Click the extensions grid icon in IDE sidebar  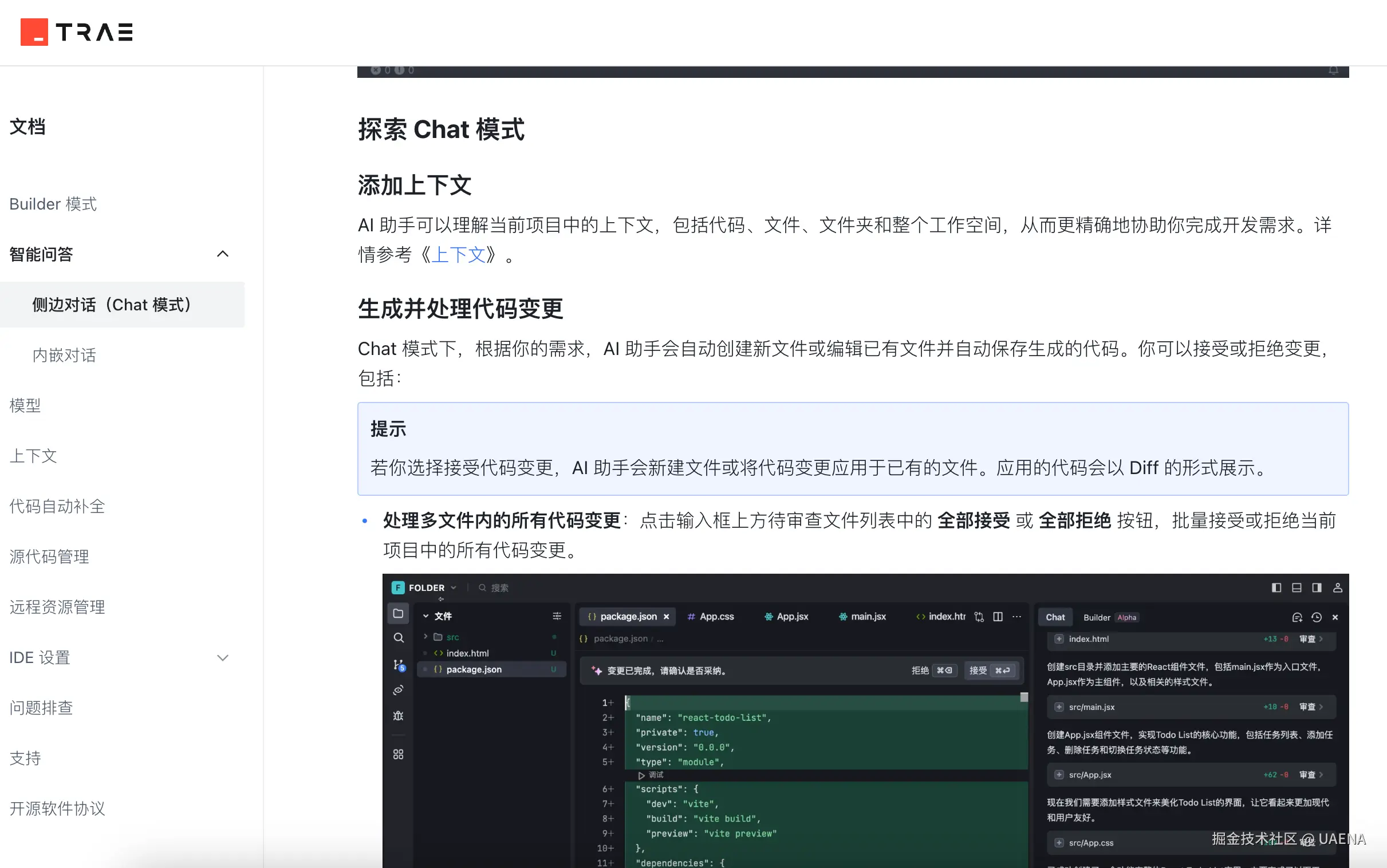pos(398,753)
